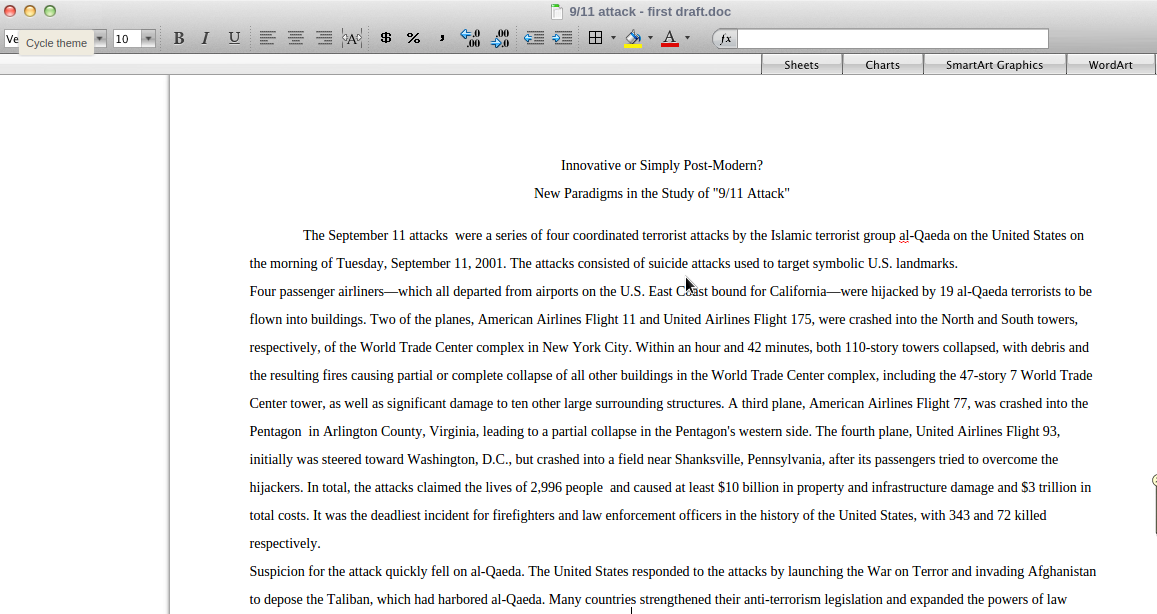Toggle bold formatting

pyautogui.click(x=179, y=38)
